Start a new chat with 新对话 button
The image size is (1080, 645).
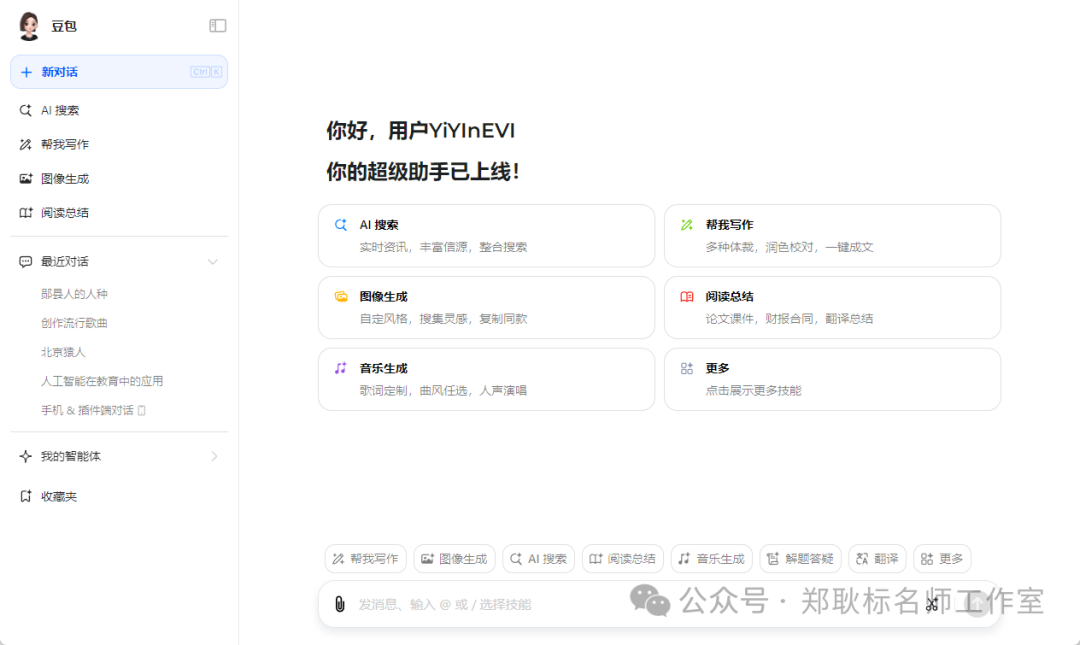[x=119, y=72]
